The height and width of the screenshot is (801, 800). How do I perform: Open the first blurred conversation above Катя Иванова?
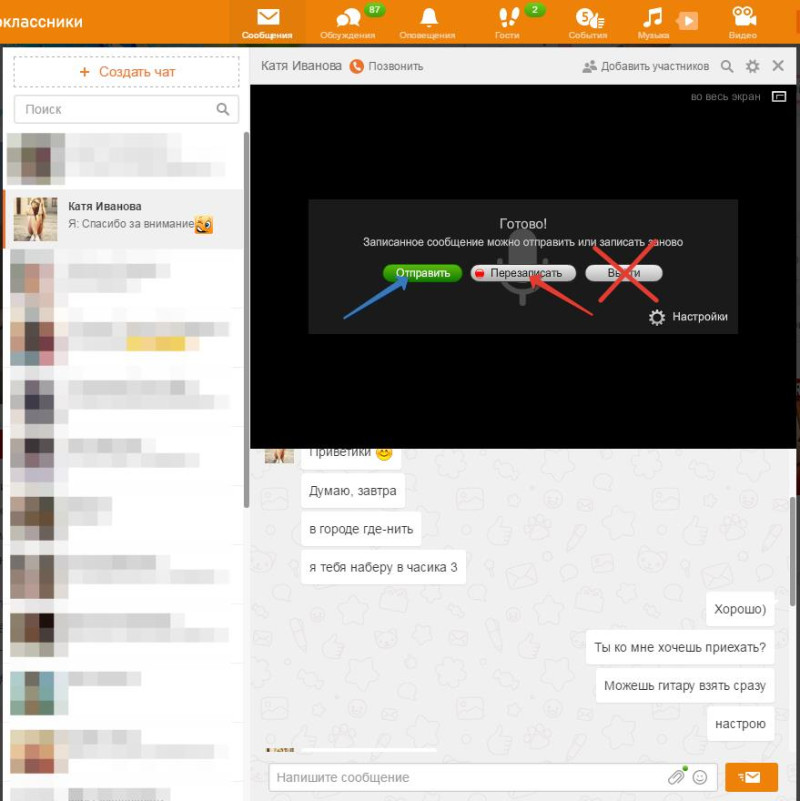[124, 159]
